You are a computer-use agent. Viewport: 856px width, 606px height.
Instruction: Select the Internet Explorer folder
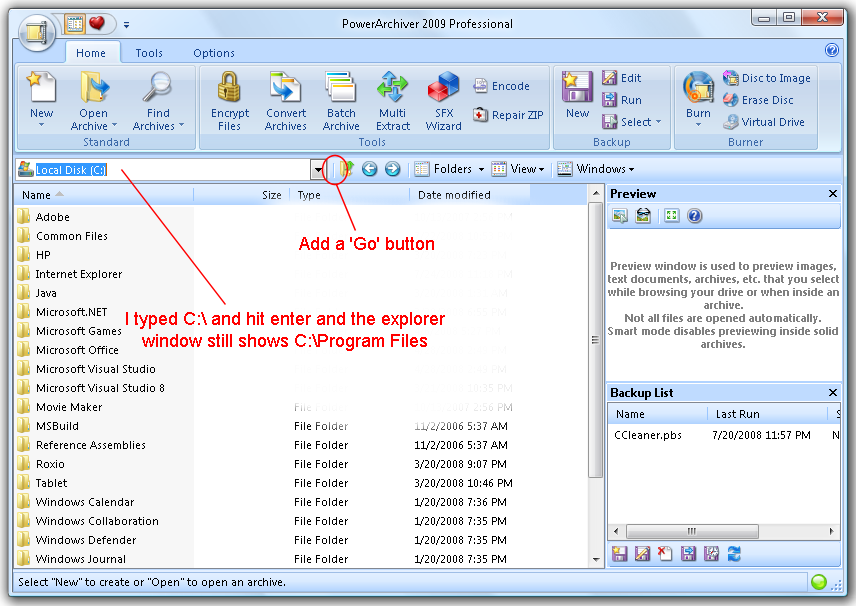pos(79,274)
